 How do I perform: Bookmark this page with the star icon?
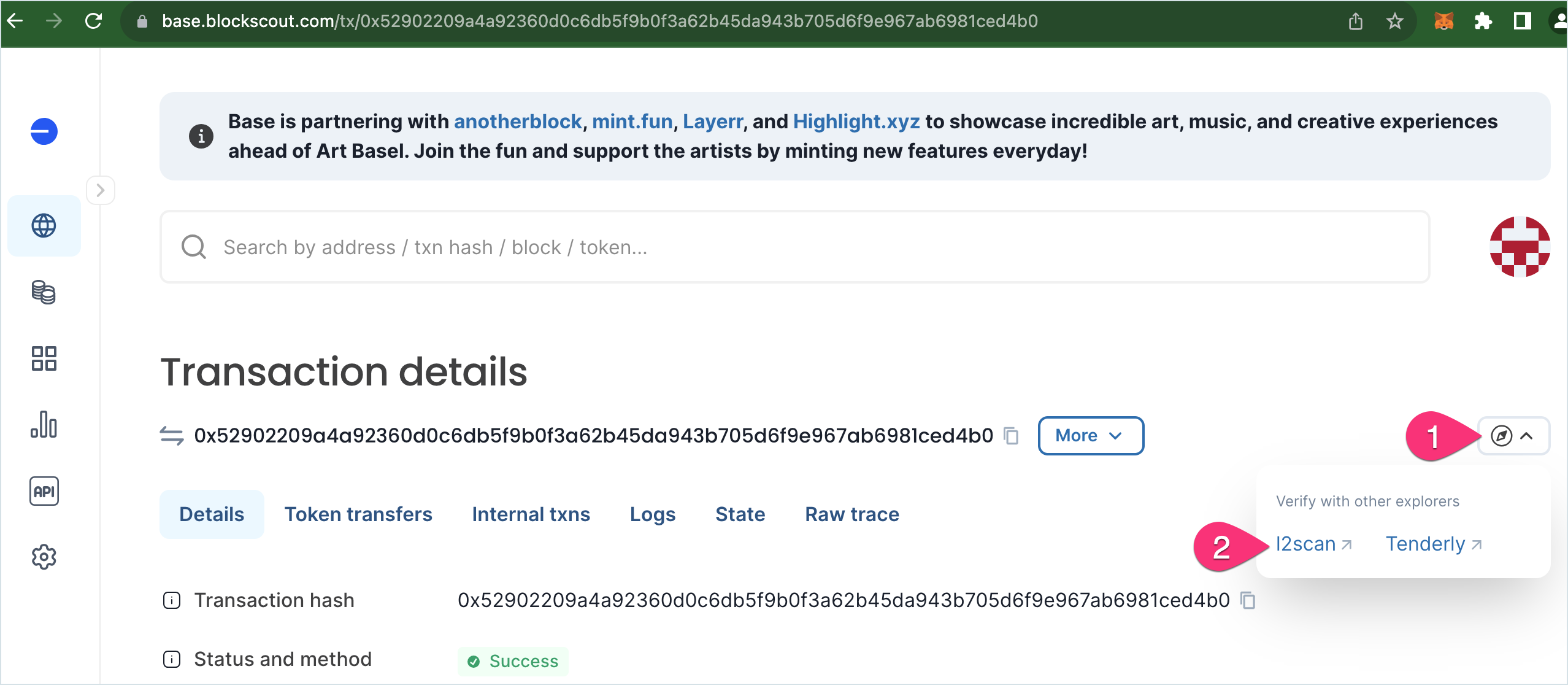(x=1394, y=22)
